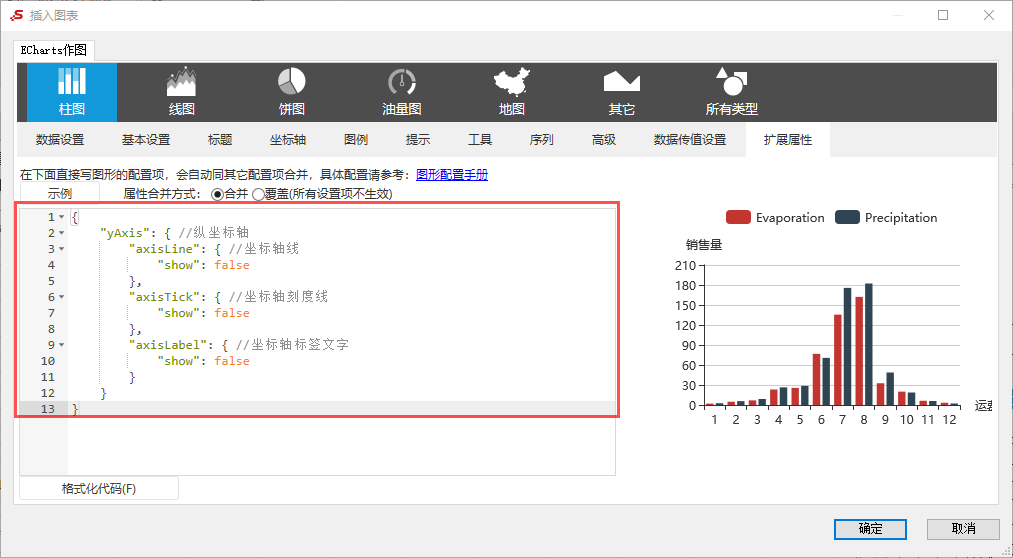The image size is (1013, 558).
Task: Click the "yAxis" key in the code
Action: tap(125, 233)
